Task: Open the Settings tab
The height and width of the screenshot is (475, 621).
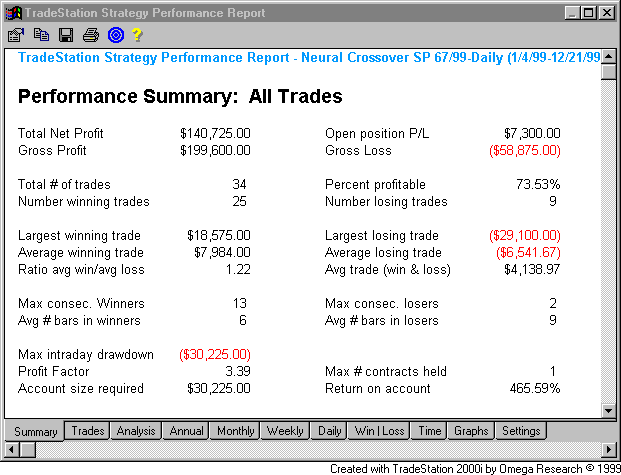Action: [x=521, y=431]
